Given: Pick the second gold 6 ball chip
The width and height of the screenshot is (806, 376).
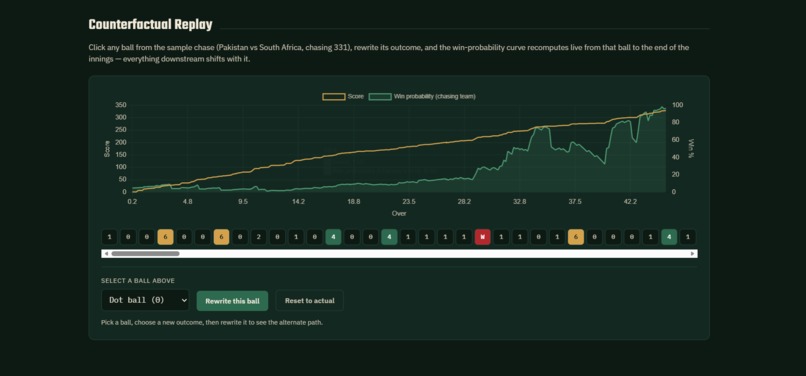Looking at the screenshot, I should [x=222, y=237].
